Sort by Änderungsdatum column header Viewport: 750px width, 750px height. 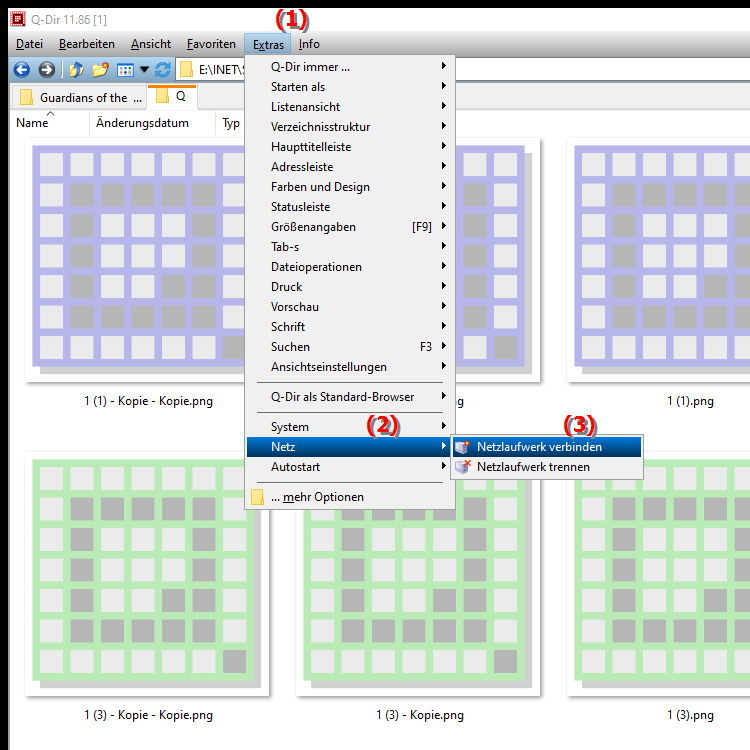click(152, 123)
